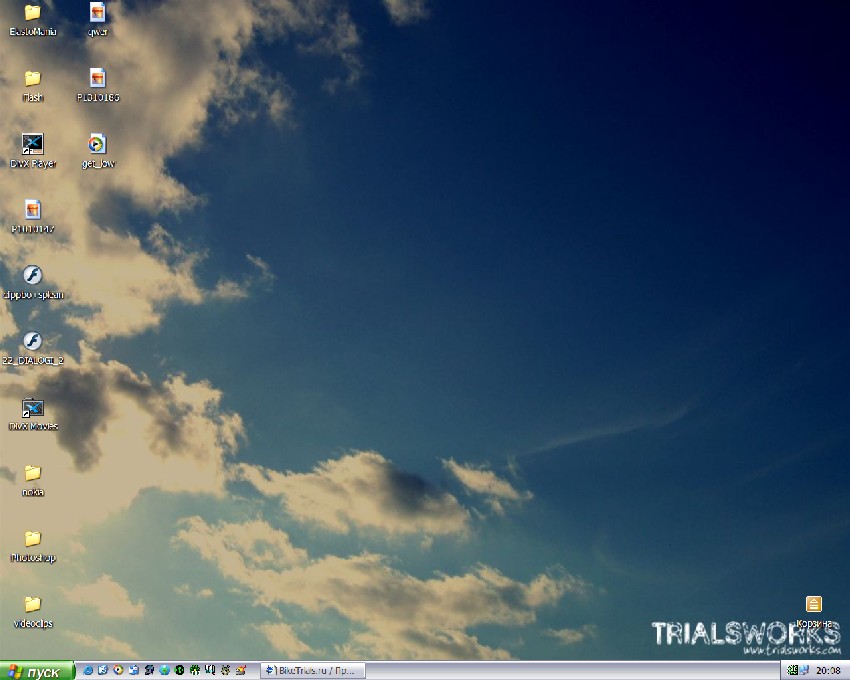Select the DivX Player shortcut
This screenshot has height=680, width=850.
point(33,144)
